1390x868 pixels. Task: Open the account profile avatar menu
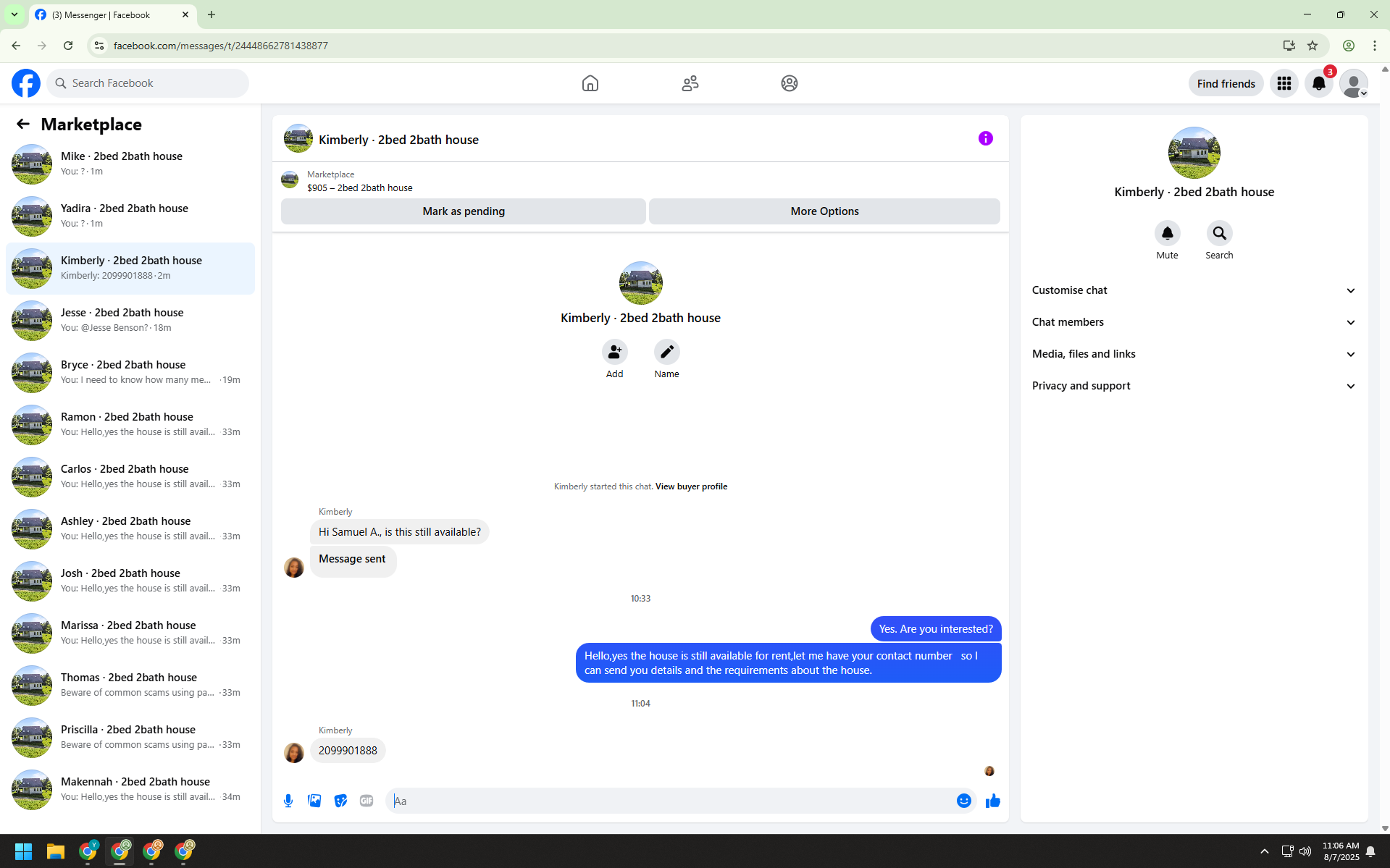1354,83
